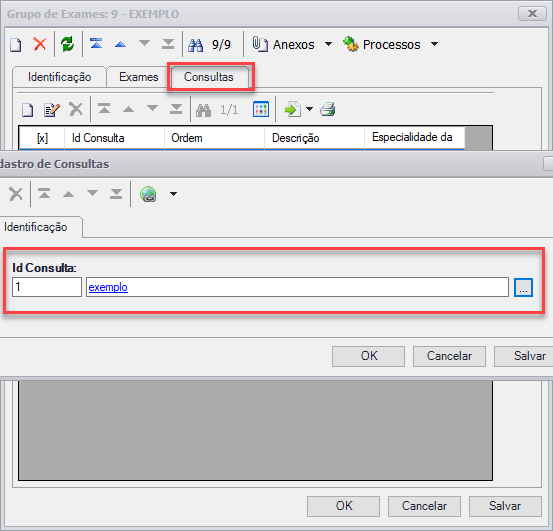
Task: Toggle the [x] select-all column header
Action: click(42, 138)
